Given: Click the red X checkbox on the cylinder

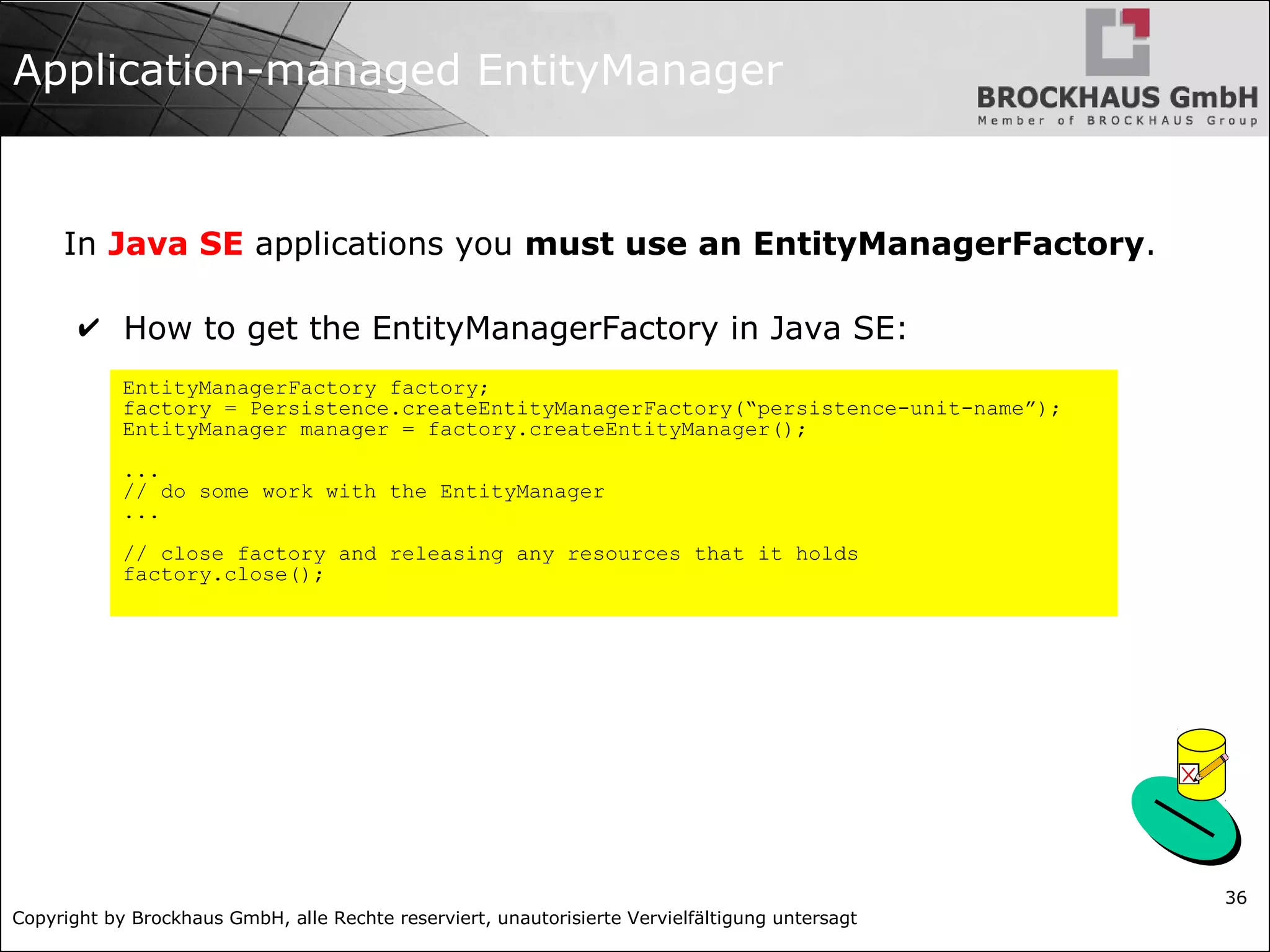Looking at the screenshot, I should point(1188,774).
